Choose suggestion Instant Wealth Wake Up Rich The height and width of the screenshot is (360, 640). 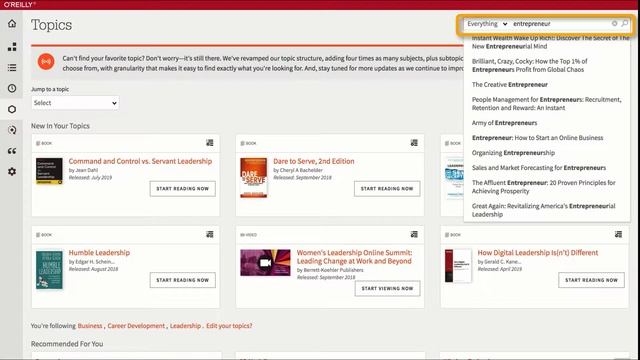pyautogui.click(x=550, y=42)
